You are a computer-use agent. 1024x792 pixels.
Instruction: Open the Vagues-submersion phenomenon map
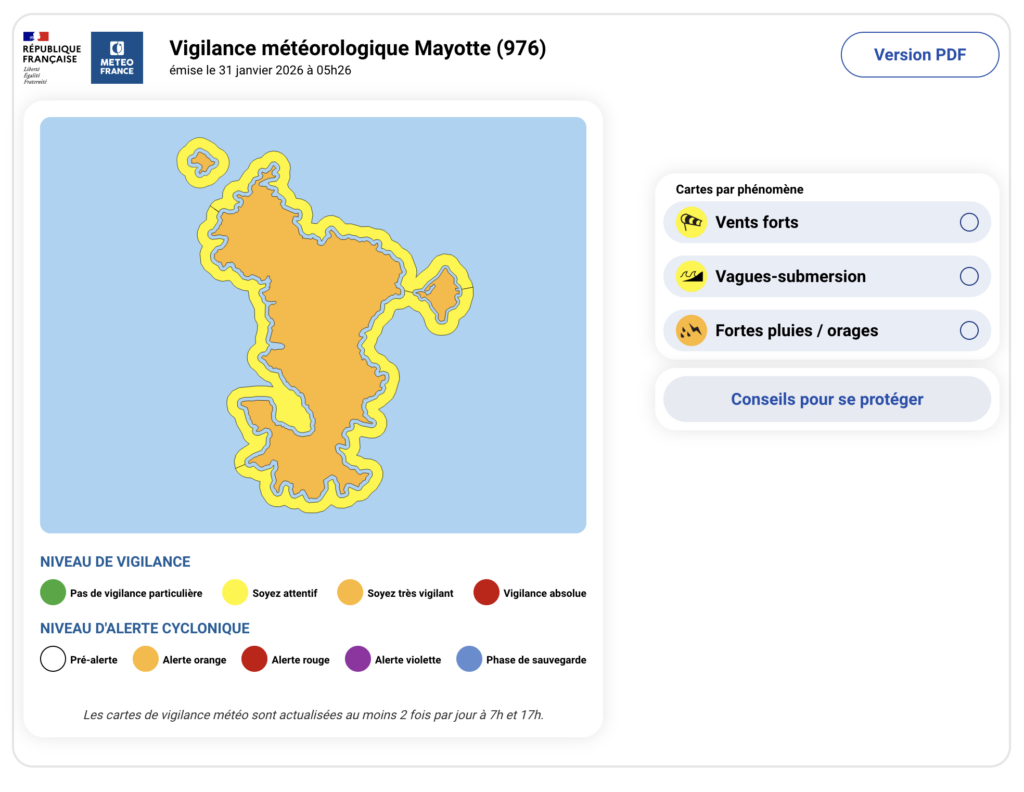(x=790, y=276)
